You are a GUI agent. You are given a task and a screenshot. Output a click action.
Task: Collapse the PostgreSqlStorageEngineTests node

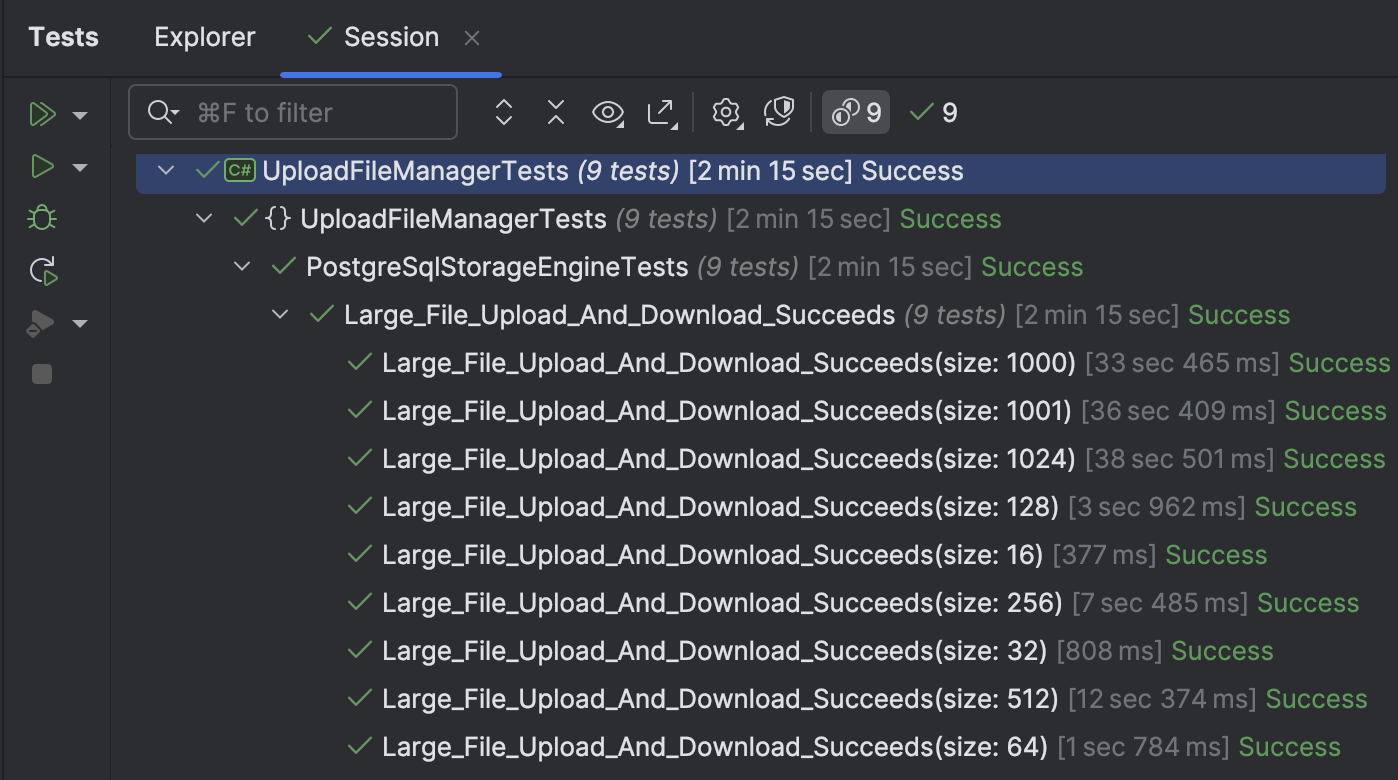241,266
